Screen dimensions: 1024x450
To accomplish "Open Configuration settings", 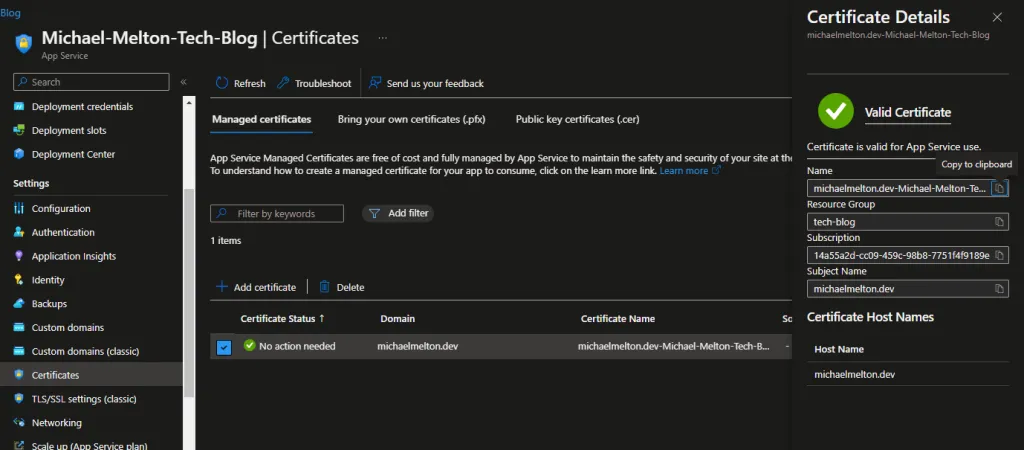I will coord(61,208).
